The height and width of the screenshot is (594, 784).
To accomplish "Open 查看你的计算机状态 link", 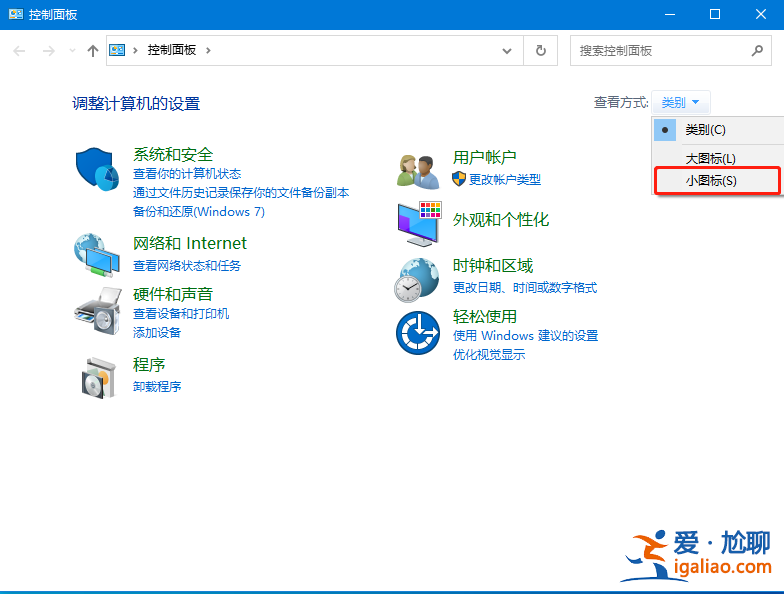I will pyautogui.click(x=187, y=174).
